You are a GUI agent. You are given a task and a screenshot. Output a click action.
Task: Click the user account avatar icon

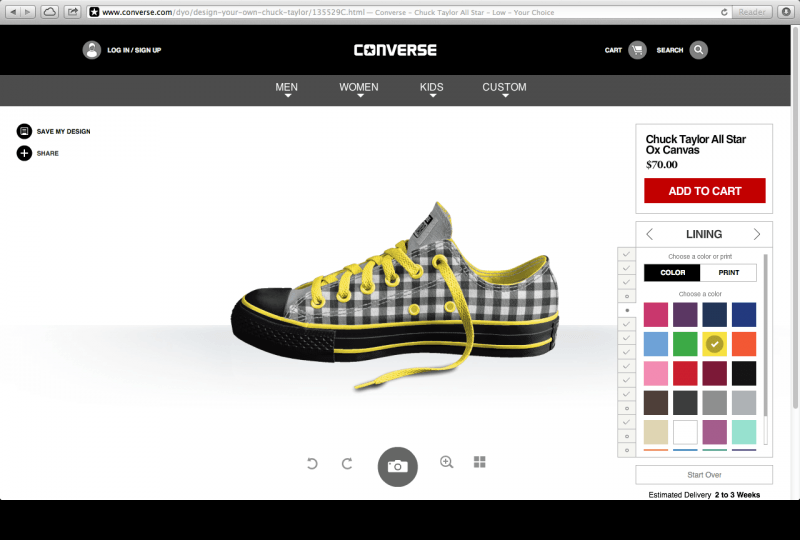(92, 50)
